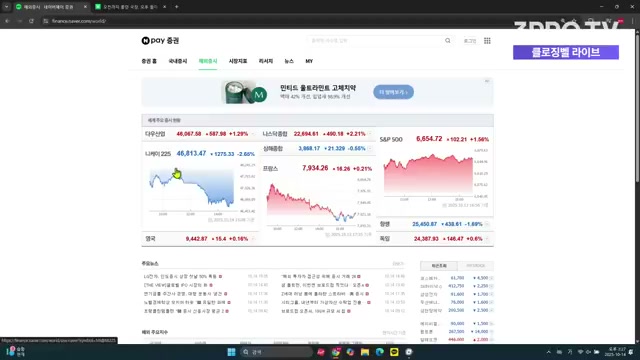Expand the 나스닥종합 index row
This screenshot has height=360, width=640.
click(370, 134)
